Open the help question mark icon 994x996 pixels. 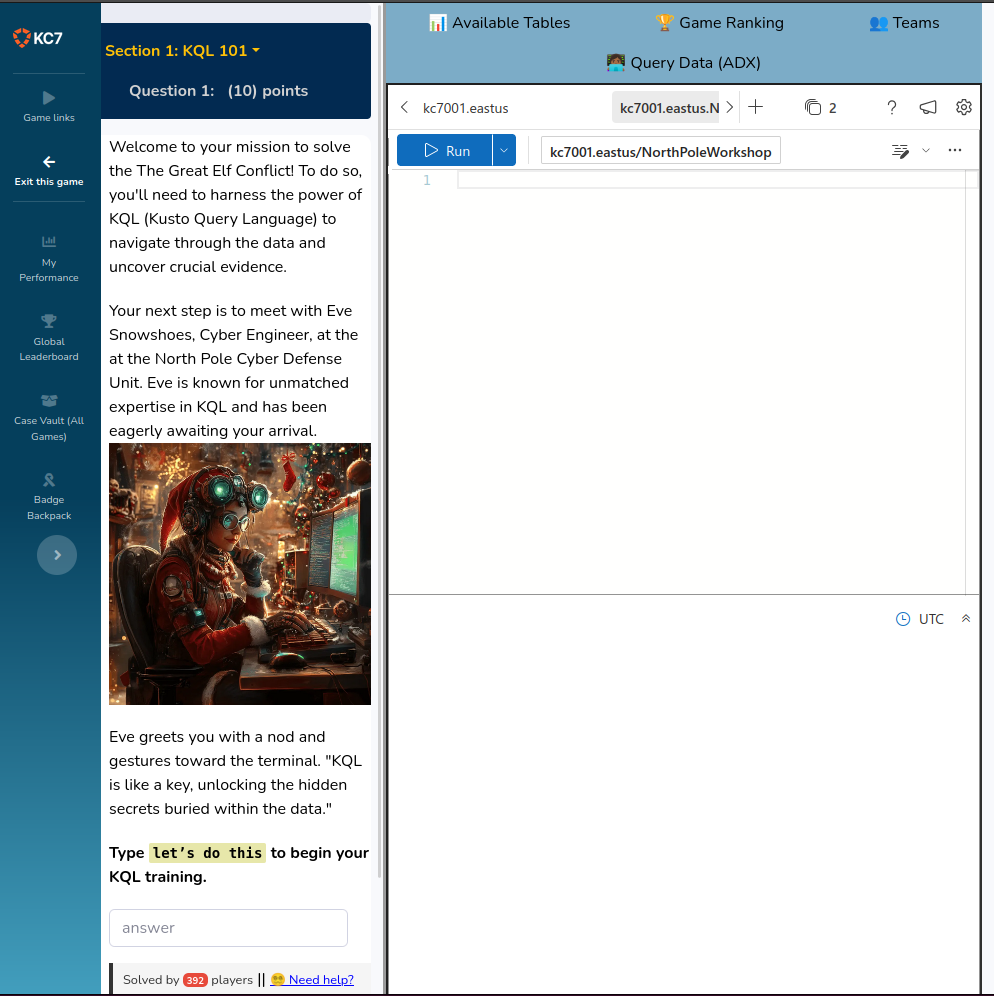pyautogui.click(x=892, y=108)
